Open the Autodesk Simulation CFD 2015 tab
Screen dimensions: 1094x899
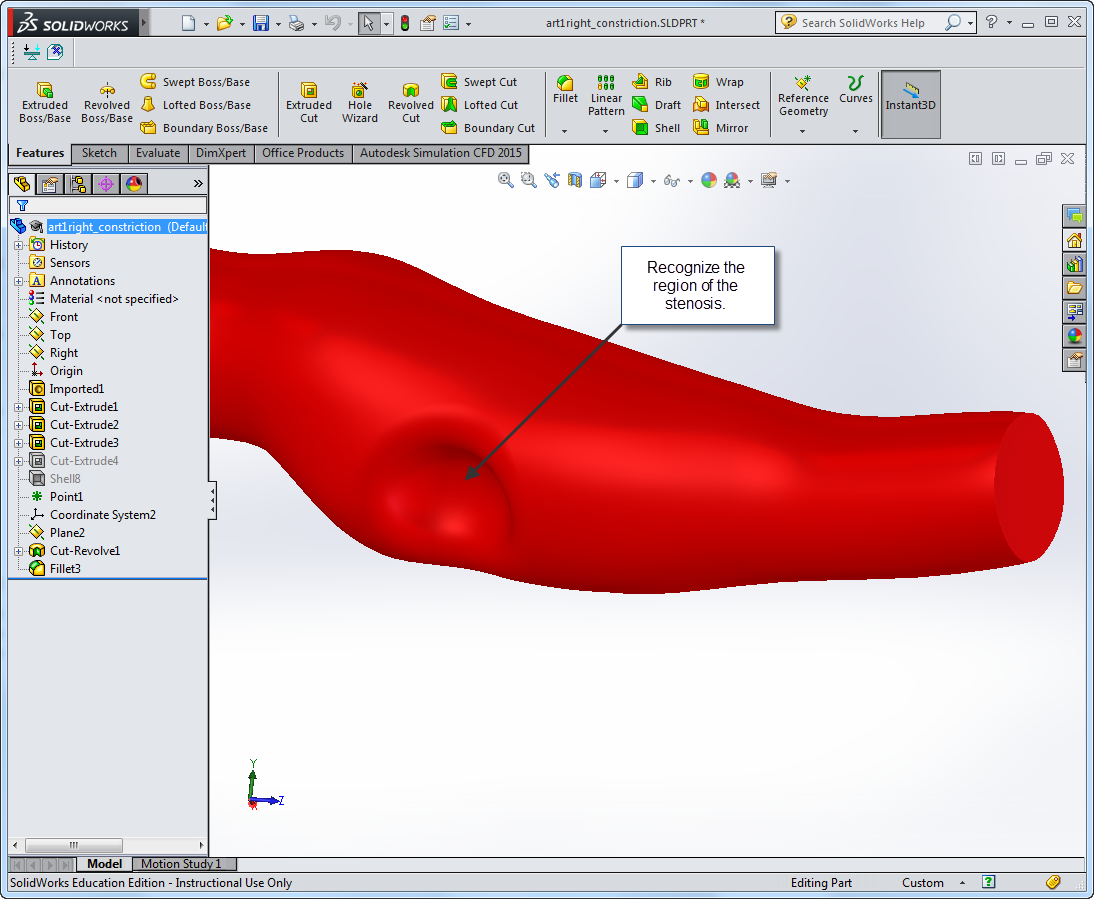(440, 153)
